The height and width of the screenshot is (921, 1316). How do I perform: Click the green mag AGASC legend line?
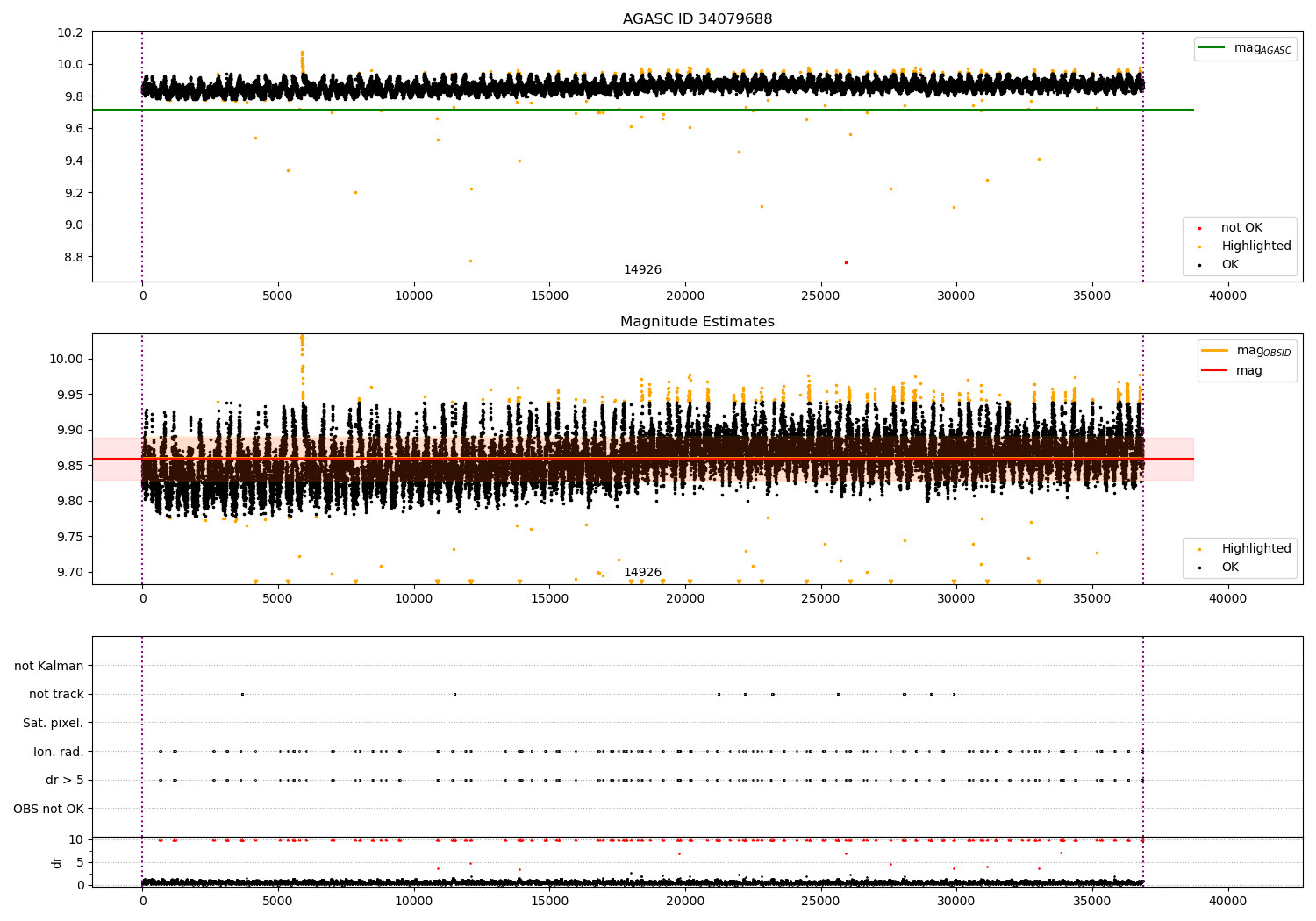(x=1212, y=48)
